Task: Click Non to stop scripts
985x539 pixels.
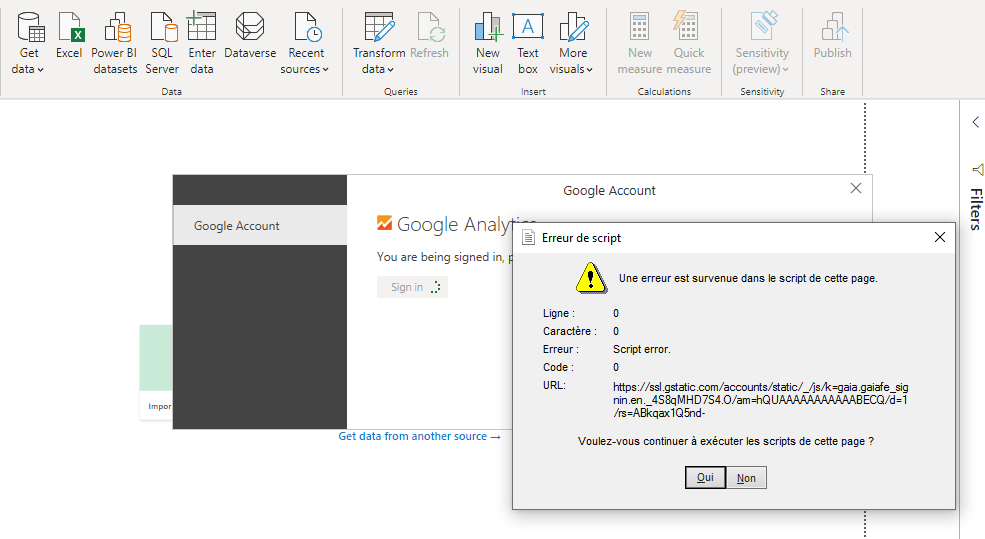Action: (x=746, y=478)
